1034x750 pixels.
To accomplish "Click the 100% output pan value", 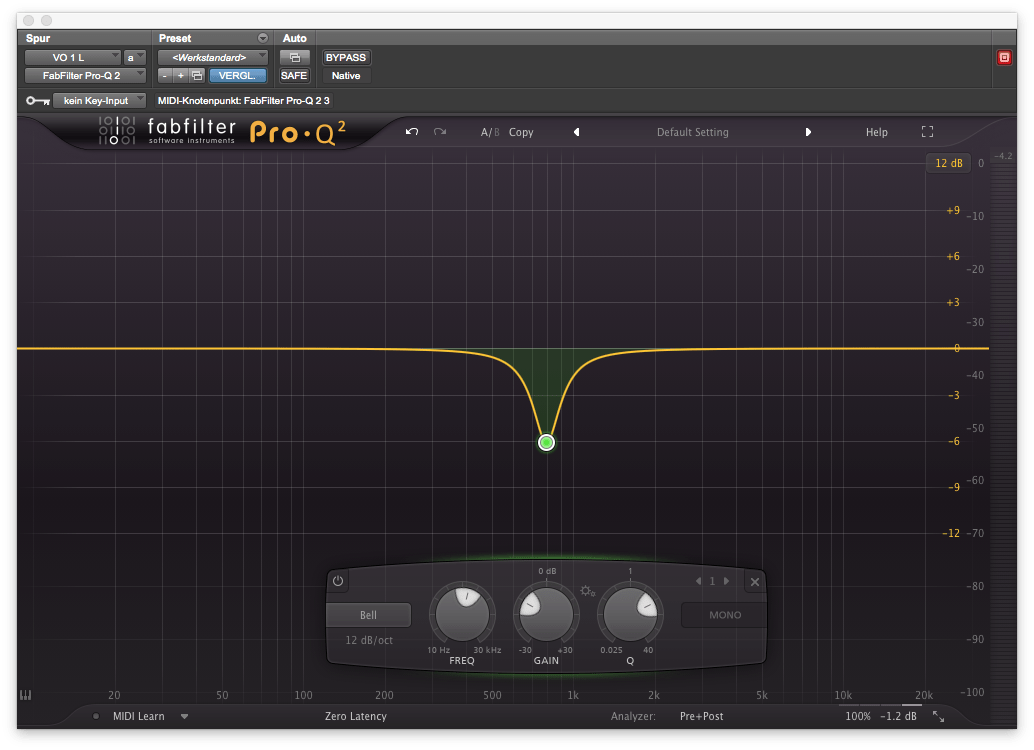I will click(x=858, y=716).
